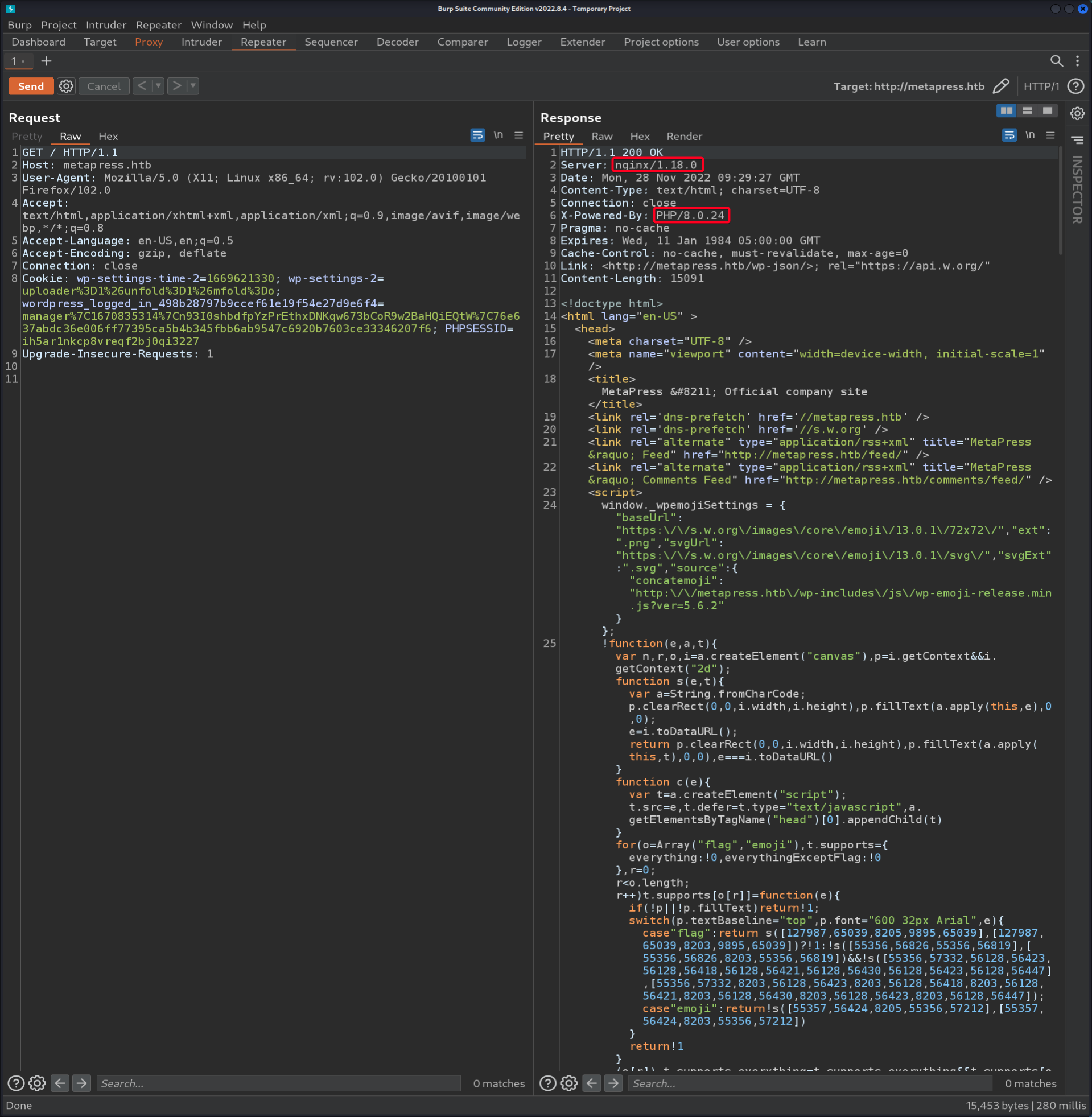This screenshot has width=1092, height=1117.
Task: Open the Comparer tab
Action: pos(462,42)
